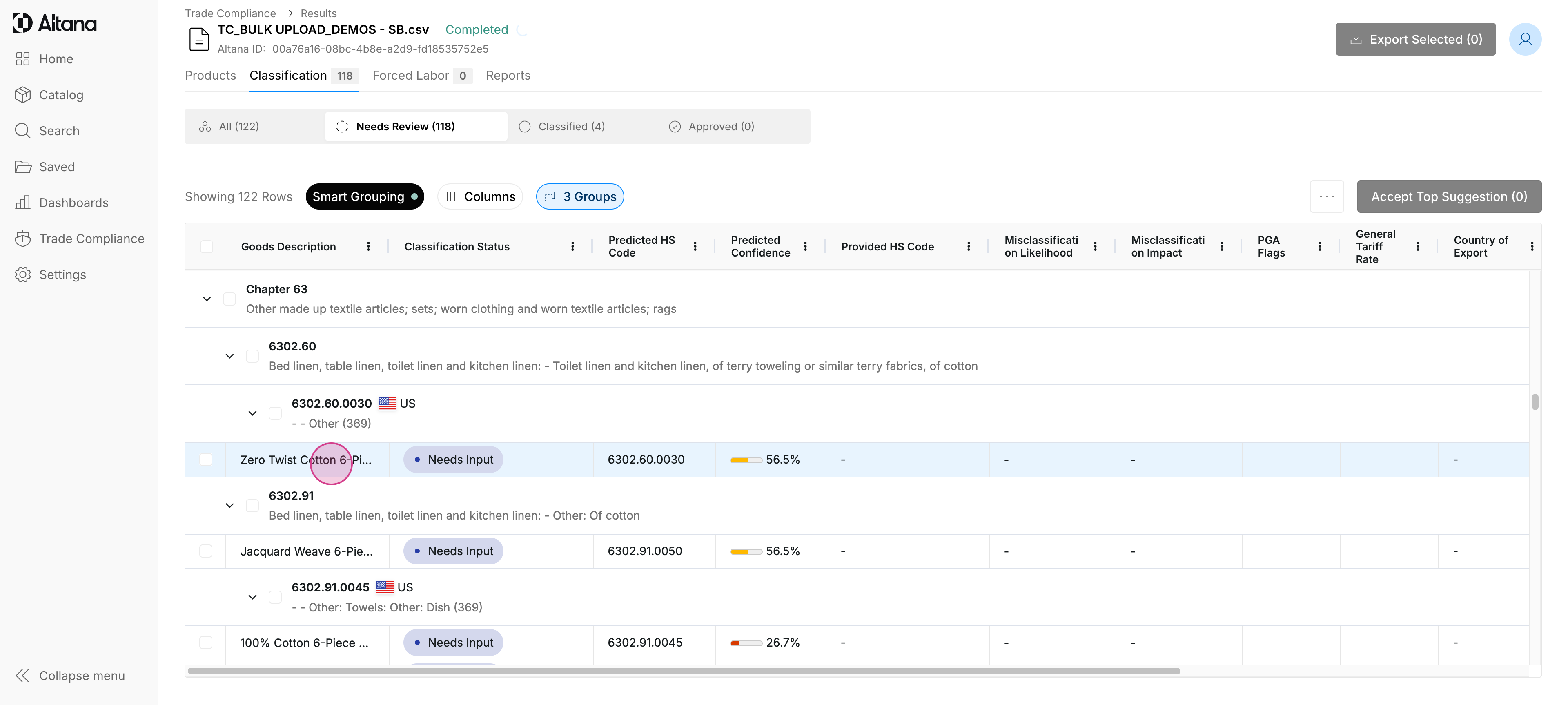Select the Classified (4) filter tab
1568x705 pixels.
562,127
